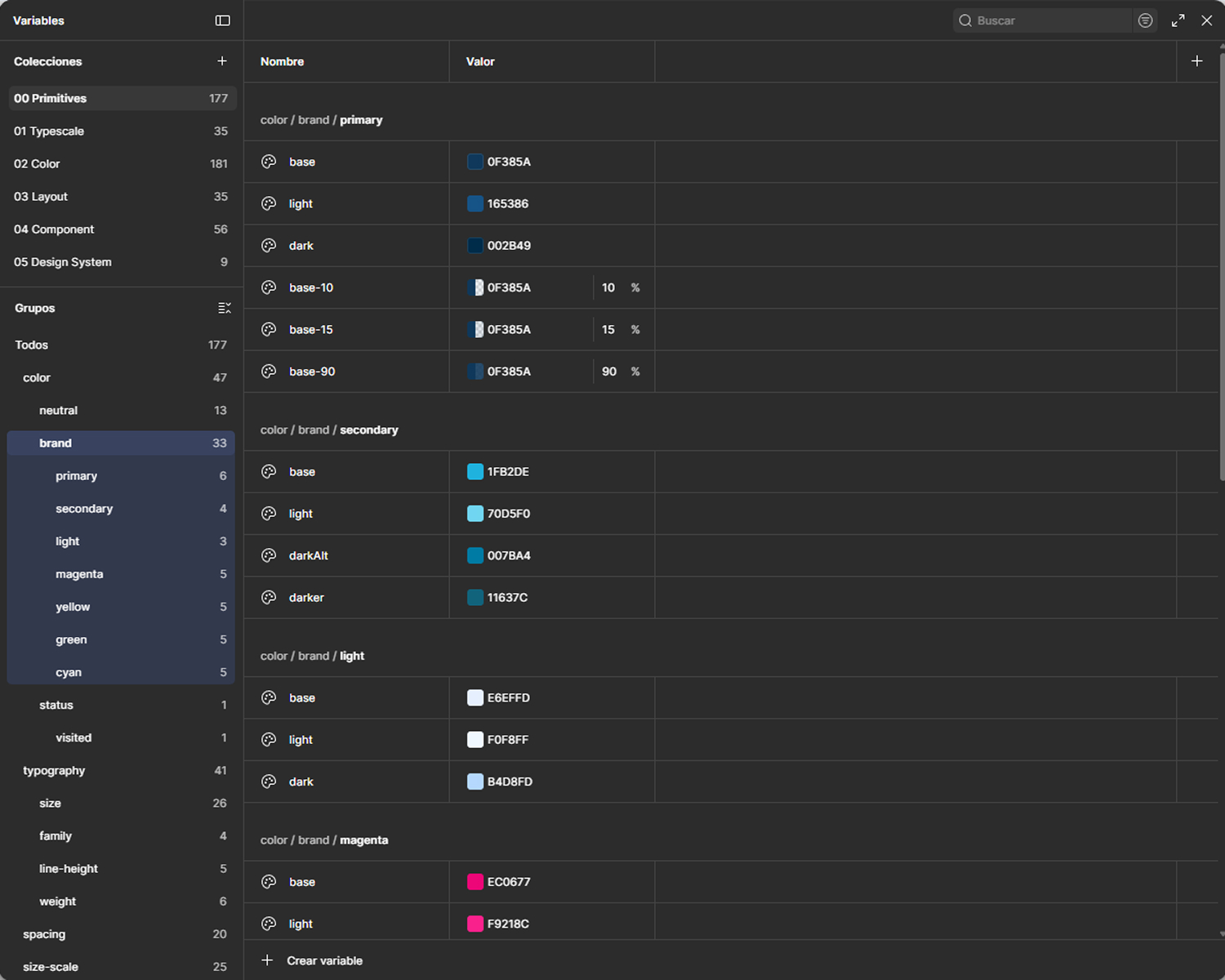Click Crear variable button

[324, 960]
